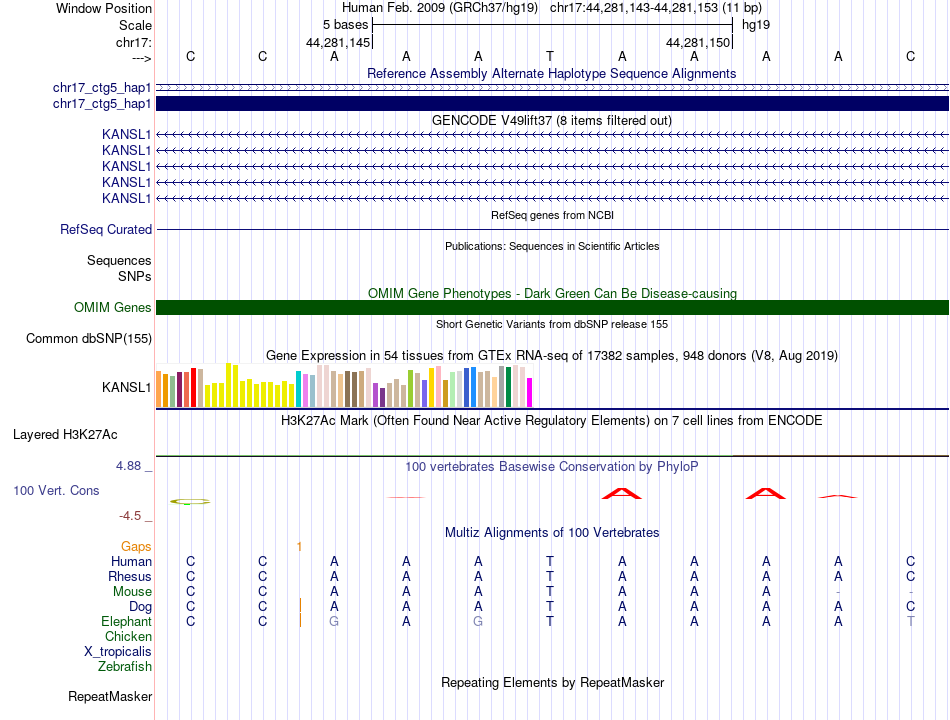Image resolution: width=950 pixels, height=720 pixels.
Task: Click the orange insertion bar in Dog row
Action: (x=301, y=606)
